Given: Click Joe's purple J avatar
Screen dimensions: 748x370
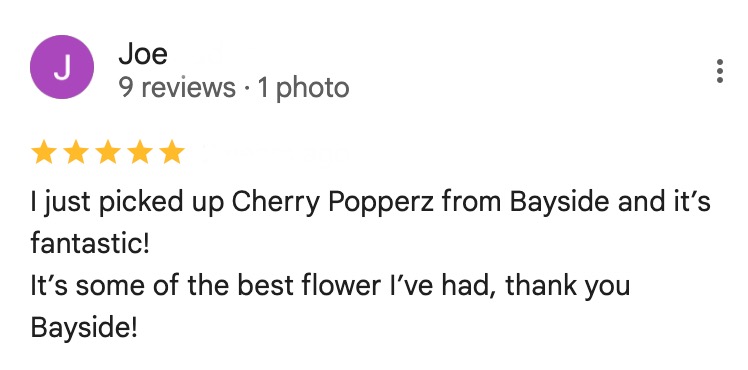Looking at the screenshot, I should (x=62, y=67).
